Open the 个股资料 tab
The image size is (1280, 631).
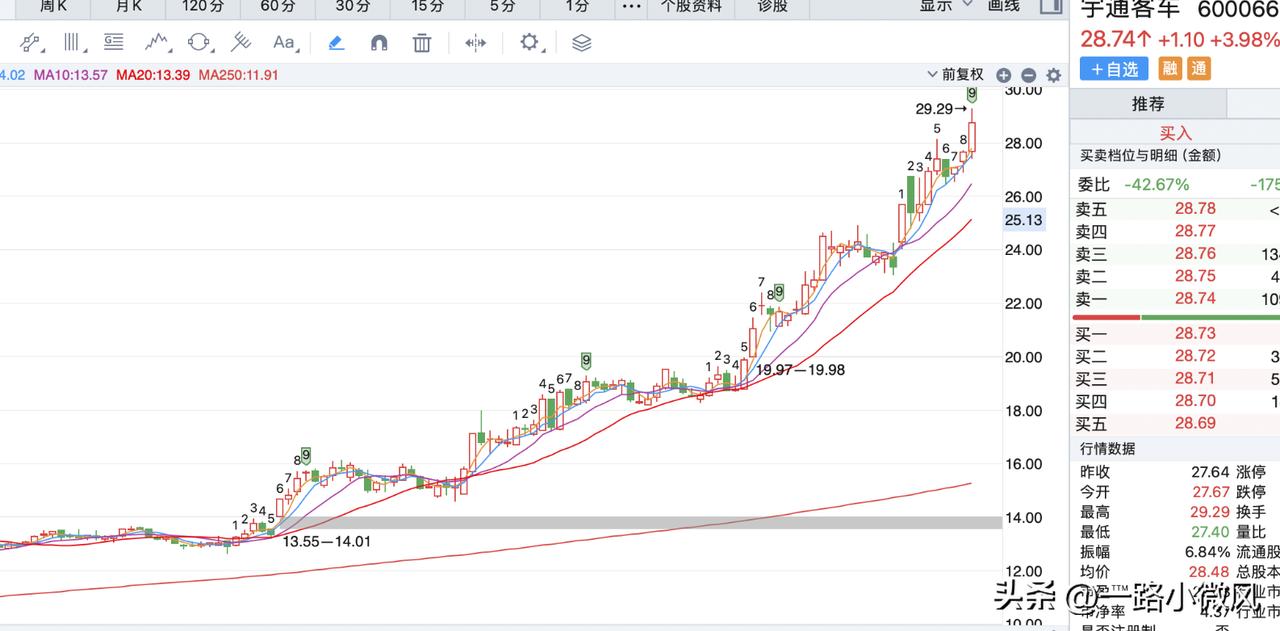[692, 6]
